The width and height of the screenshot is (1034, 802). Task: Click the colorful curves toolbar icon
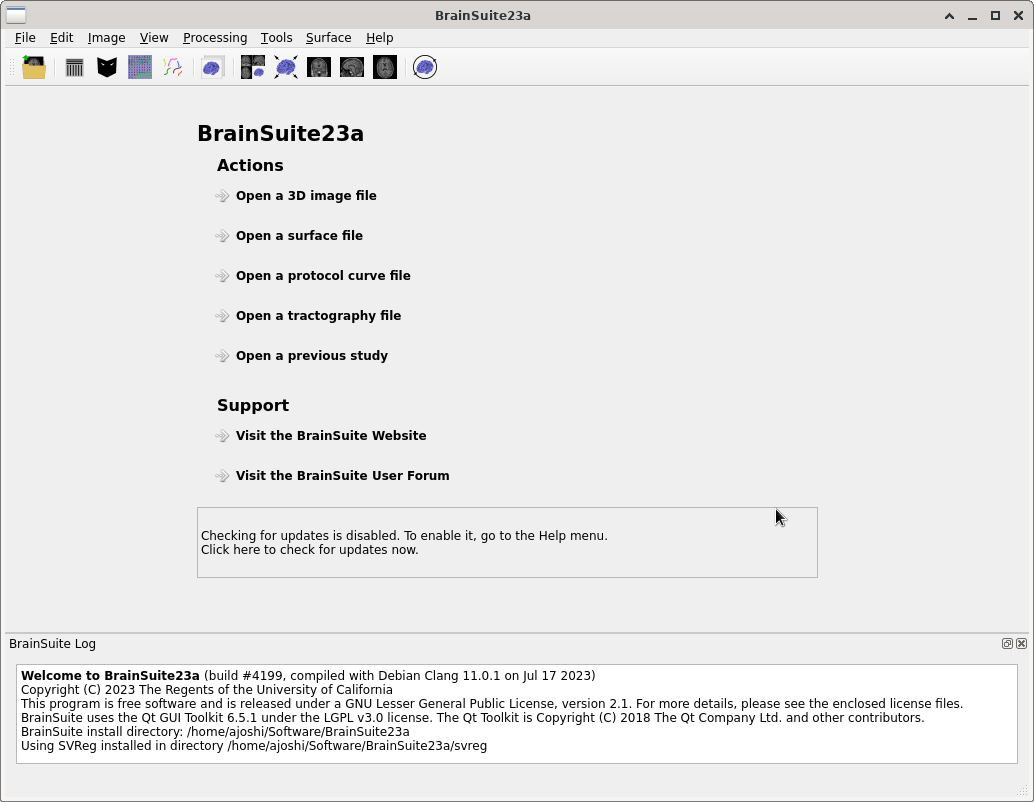(x=173, y=67)
